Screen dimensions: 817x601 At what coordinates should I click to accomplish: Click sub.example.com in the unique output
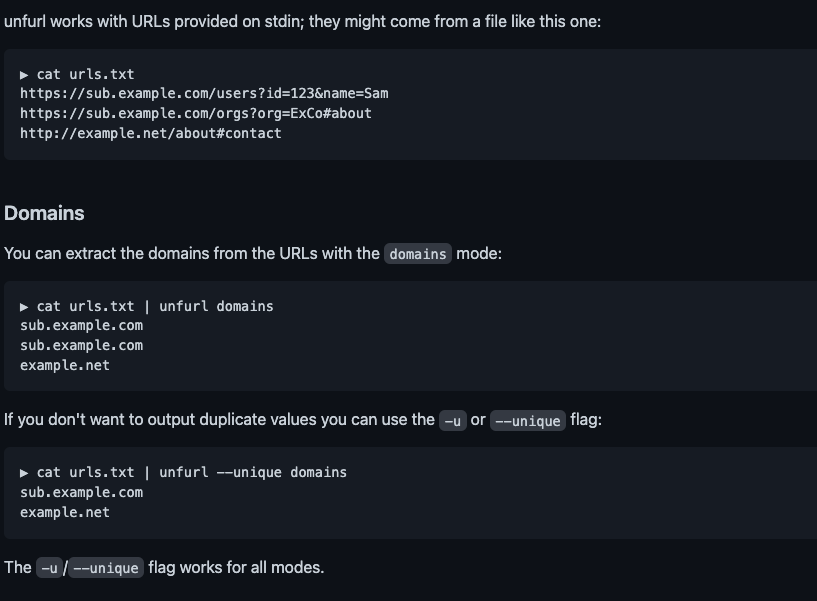pyautogui.click(x=81, y=493)
